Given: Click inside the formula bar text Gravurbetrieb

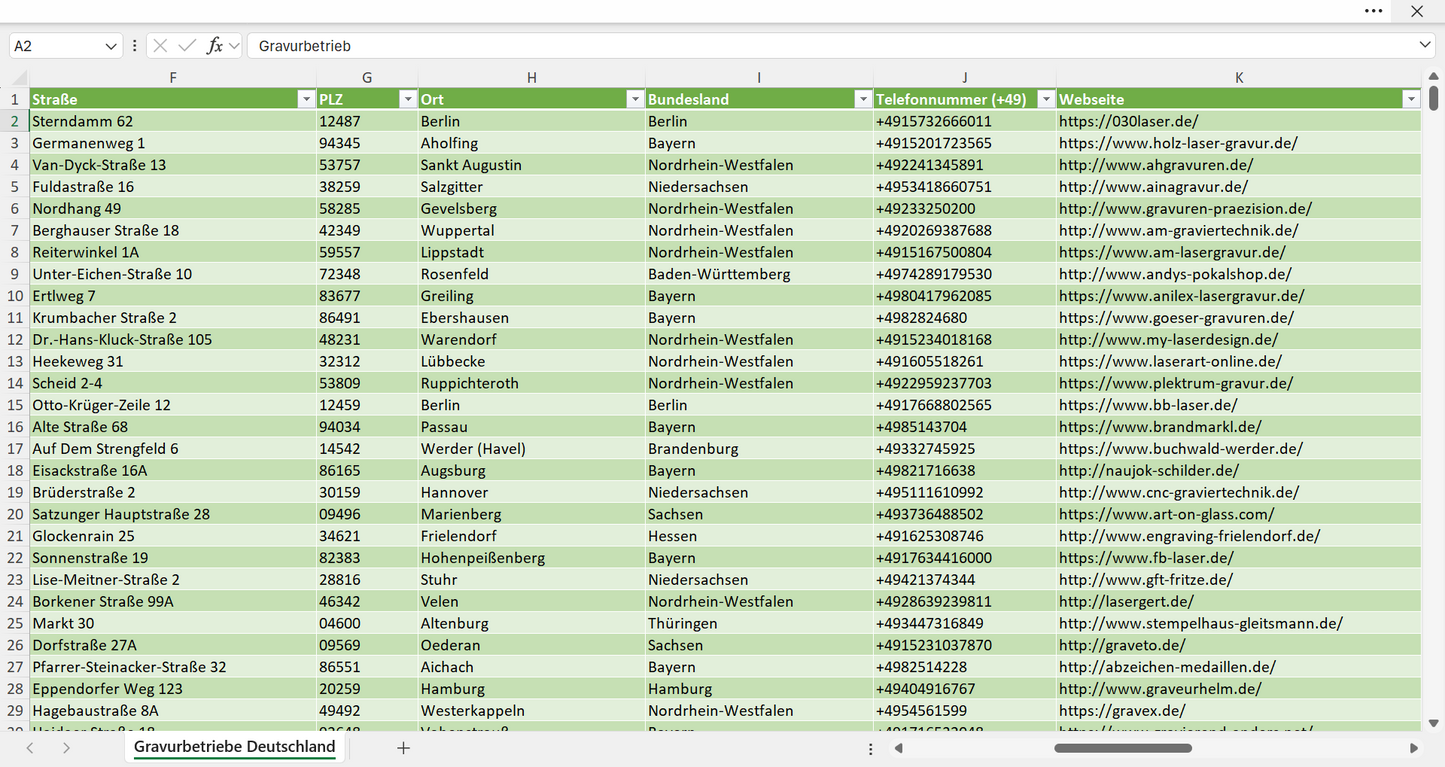Looking at the screenshot, I should [x=305, y=46].
